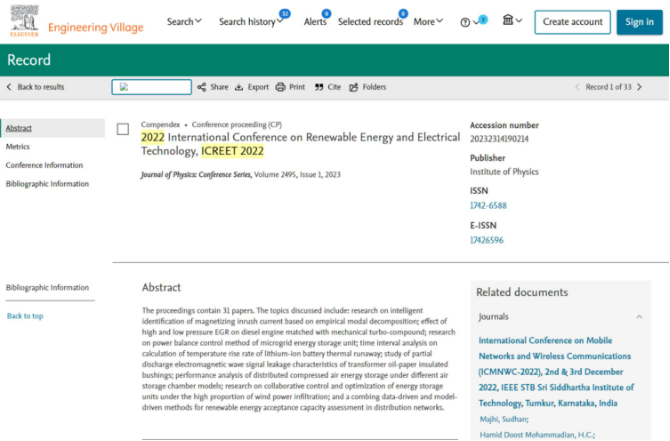The height and width of the screenshot is (441, 670).
Task: Click the Export label in toolbar
Action: click(258, 87)
